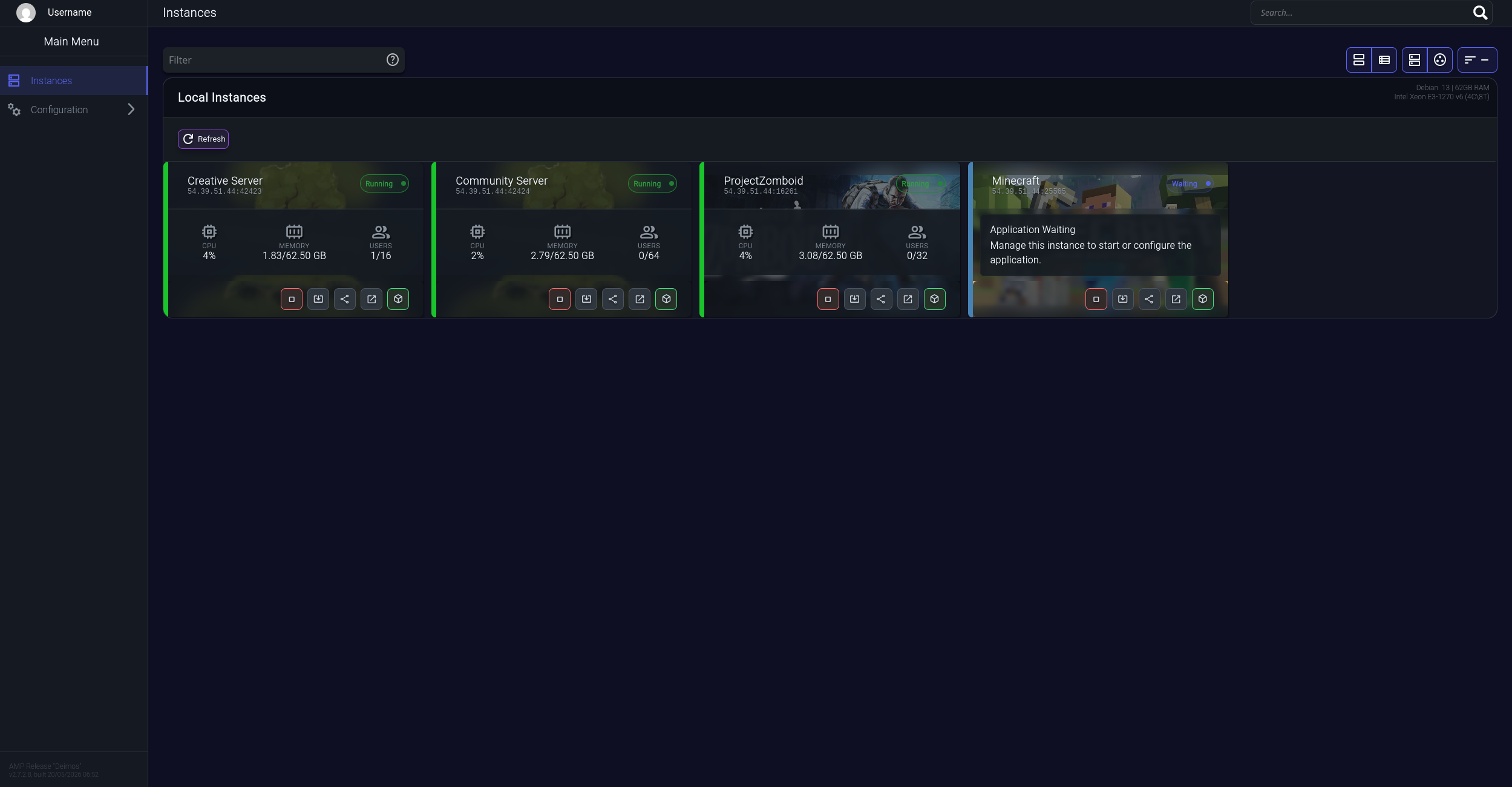This screenshot has height=787, width=1512.
Task: Manage Community Server via the green cube icon
Action: point(666,299)
